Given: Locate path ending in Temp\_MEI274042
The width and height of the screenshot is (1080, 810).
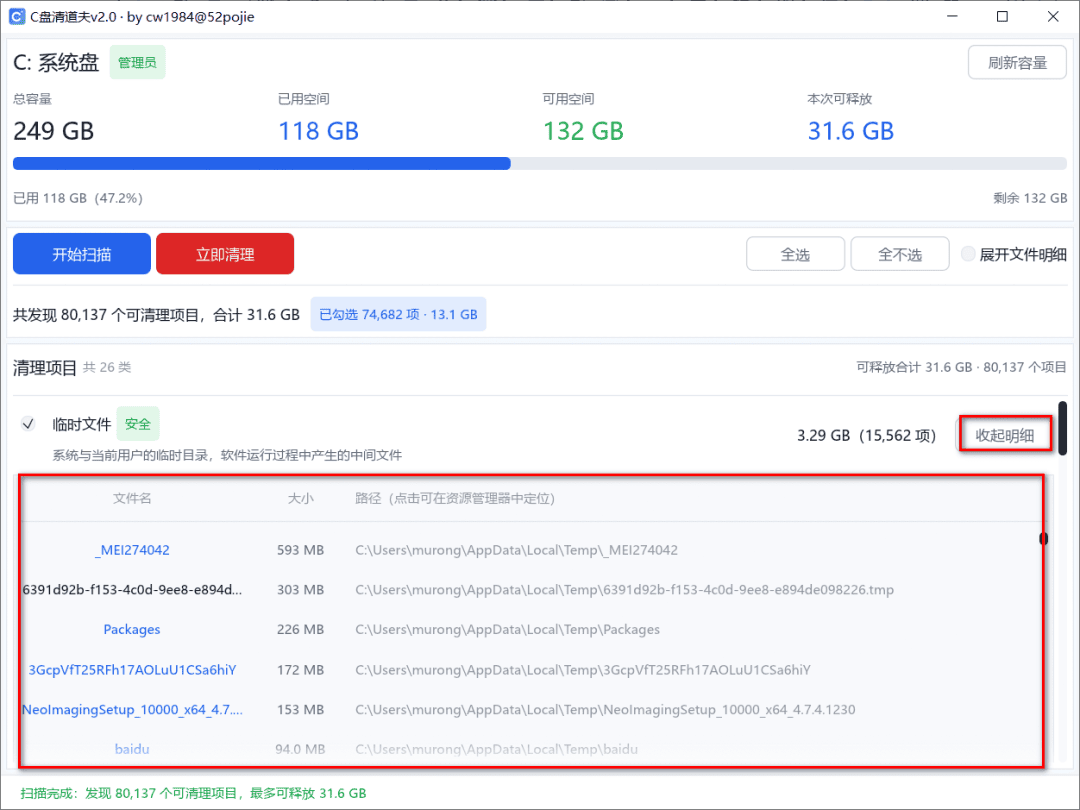Looking at the screenshot, I should pos(517,550).
